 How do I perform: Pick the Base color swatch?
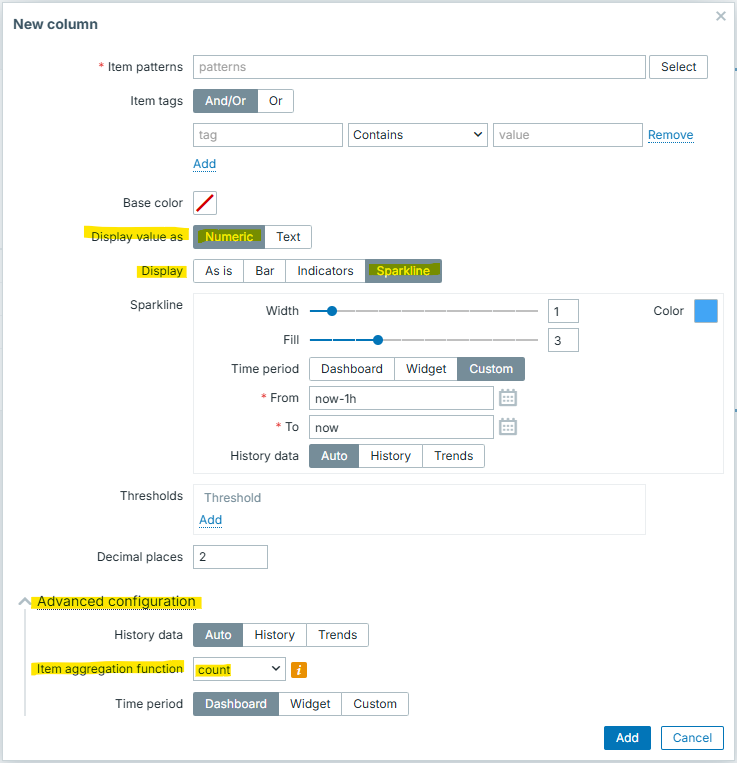coord(205,203)
